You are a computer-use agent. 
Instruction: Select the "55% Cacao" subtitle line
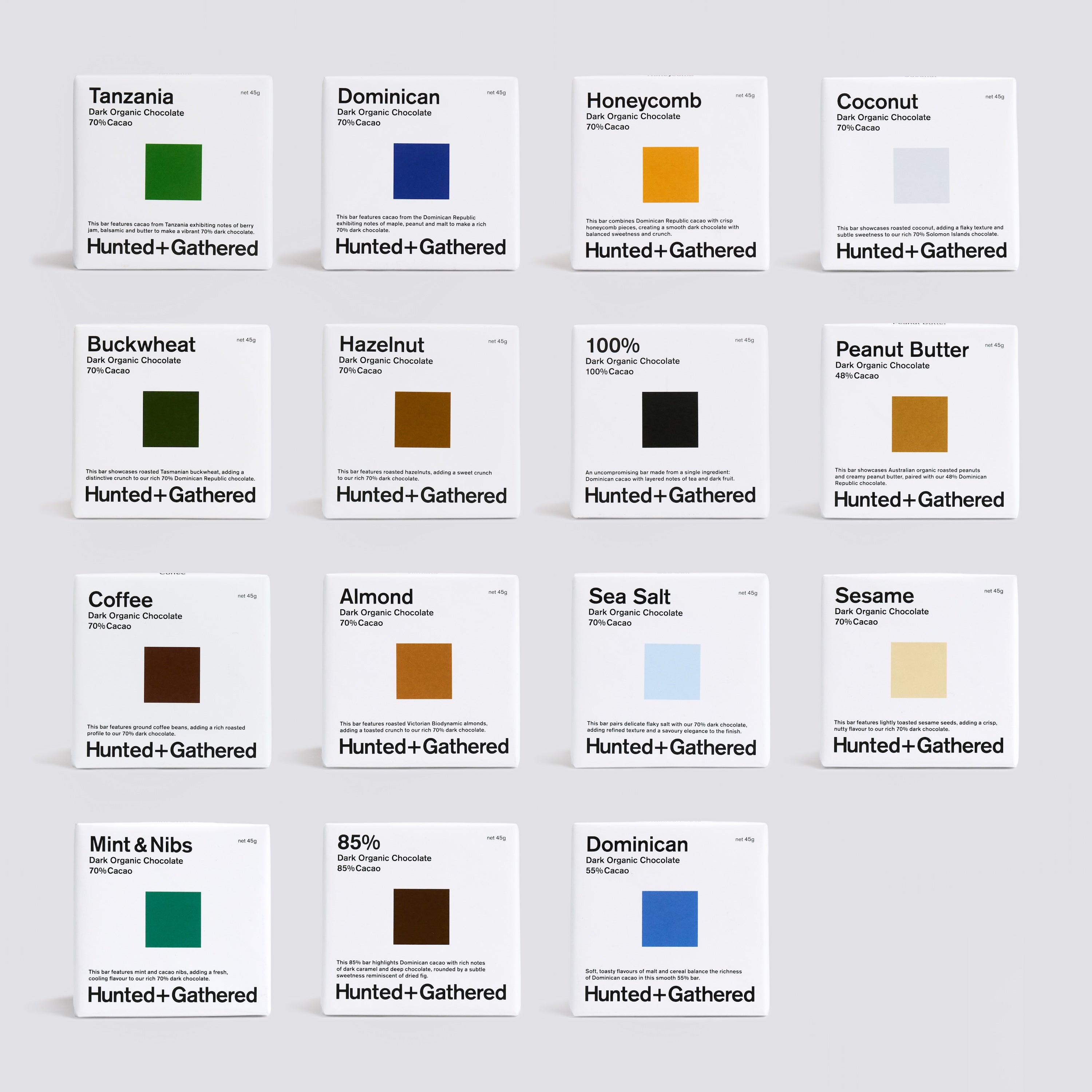(607, 870)
